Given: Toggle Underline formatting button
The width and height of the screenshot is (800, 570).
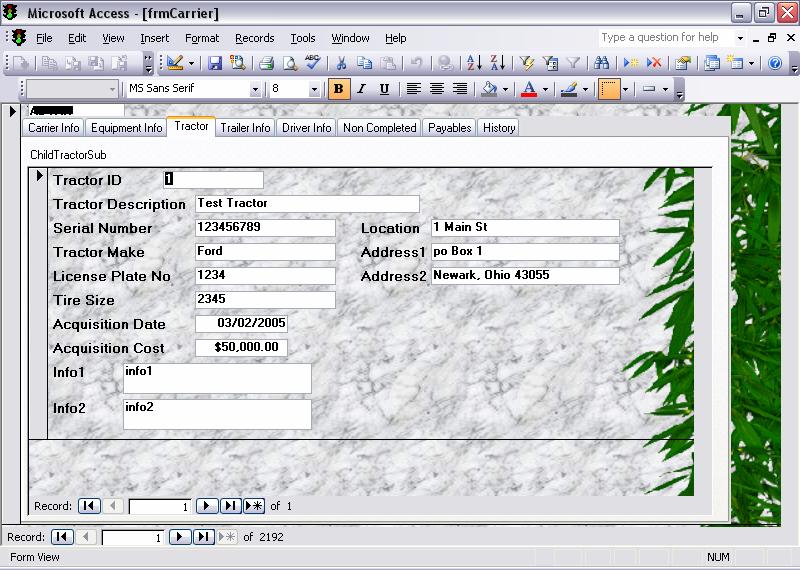Looking at the screenshot, I should (x=384, y=89).
